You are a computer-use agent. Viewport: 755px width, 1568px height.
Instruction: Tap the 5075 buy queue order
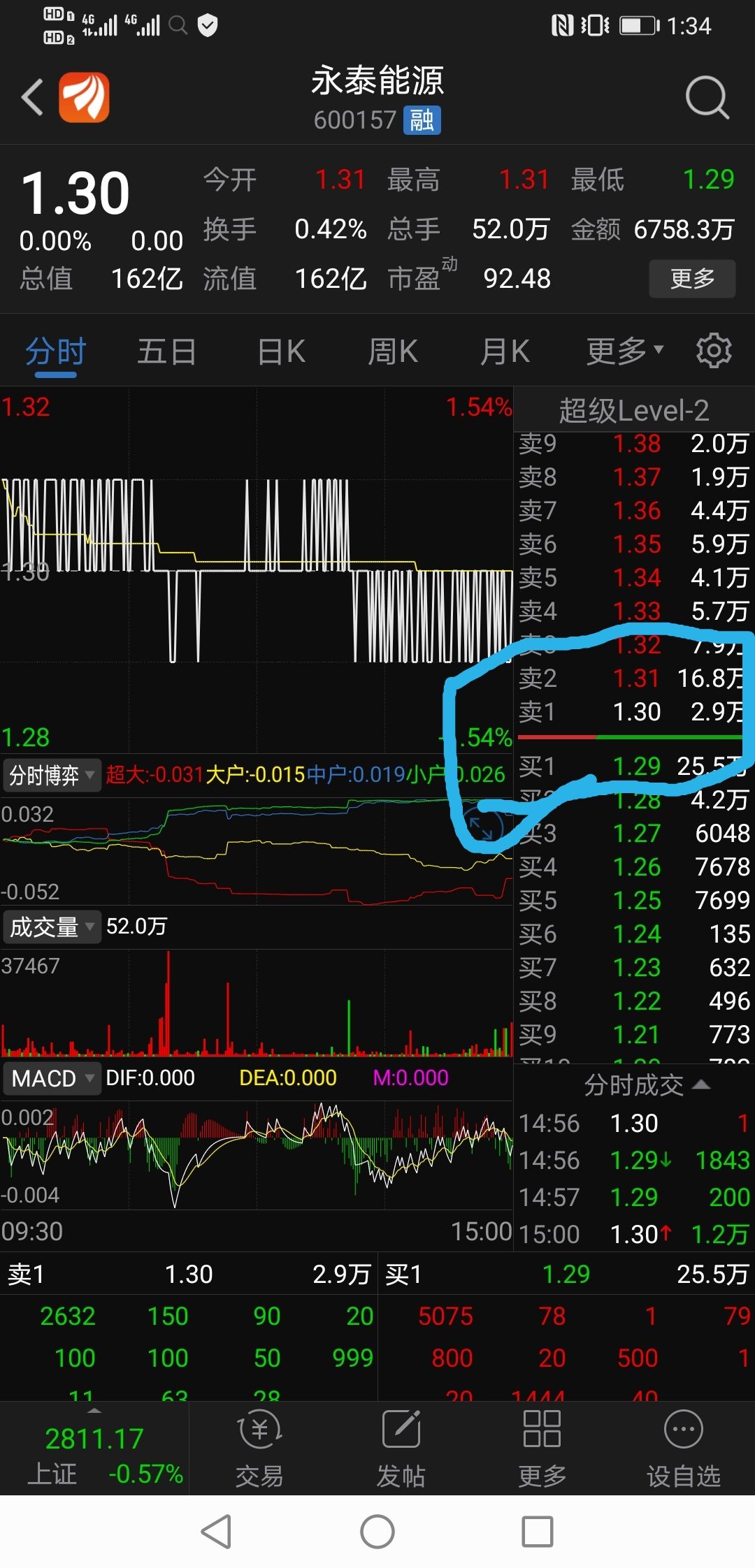pyautogui.click(x=445, y=1316)
